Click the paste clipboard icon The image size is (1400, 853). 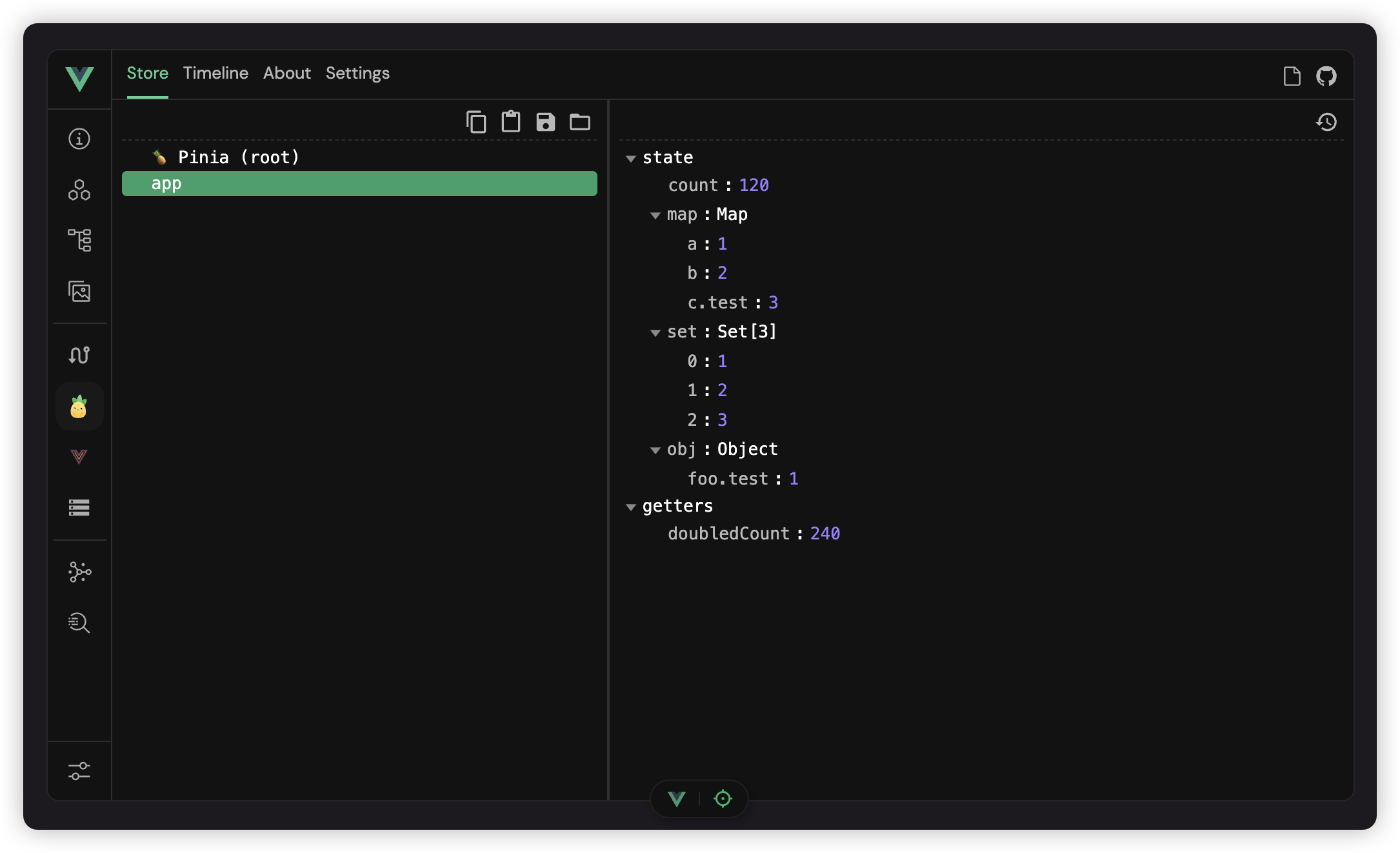click(511, 122)
